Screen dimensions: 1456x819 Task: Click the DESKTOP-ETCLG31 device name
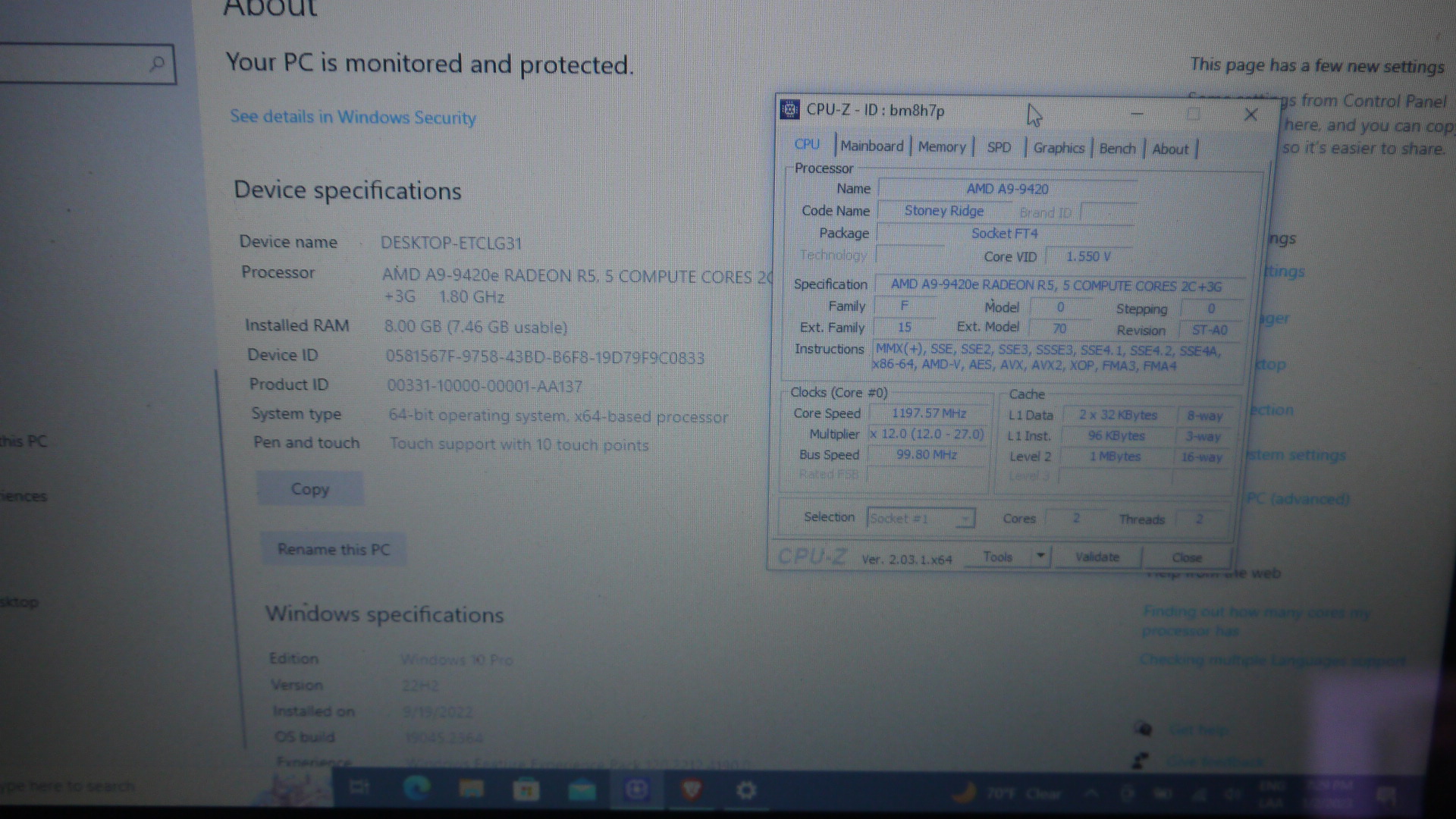tap(451, 243)
